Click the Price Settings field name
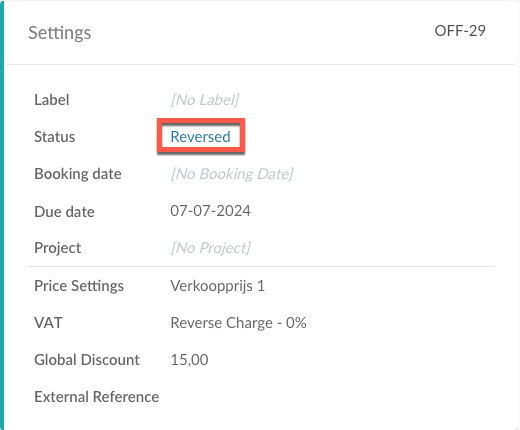 click(x=79, y=286)
